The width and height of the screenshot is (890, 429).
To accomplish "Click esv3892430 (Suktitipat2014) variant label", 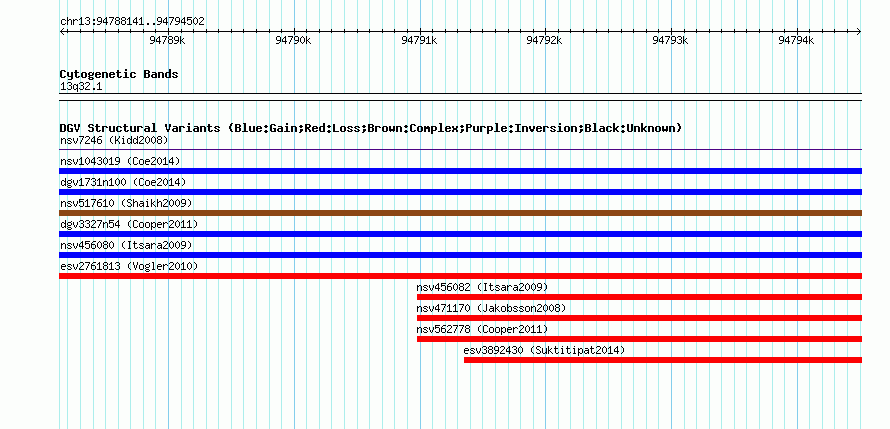I will point(544,350).
